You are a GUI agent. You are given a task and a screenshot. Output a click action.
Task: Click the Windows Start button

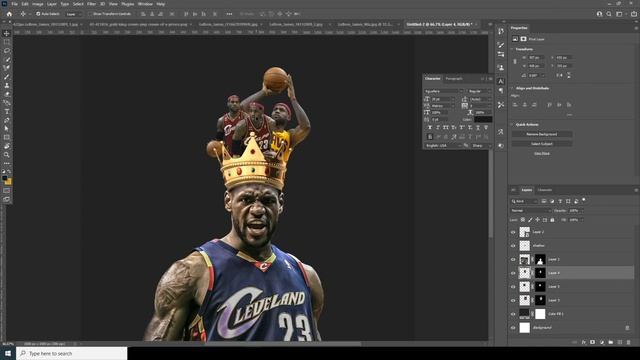click(8, 353)
